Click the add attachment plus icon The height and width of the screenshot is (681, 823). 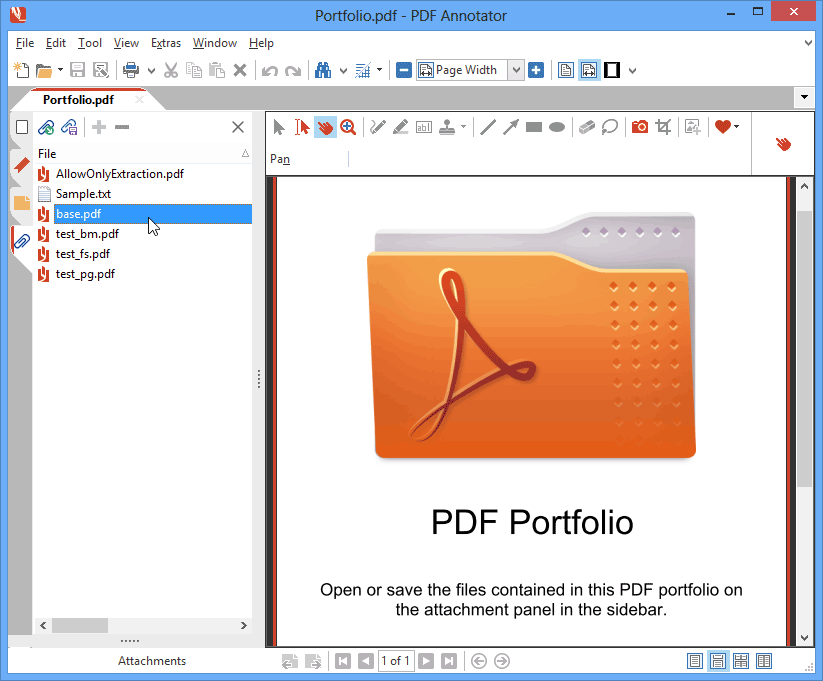tap(99, 127)
